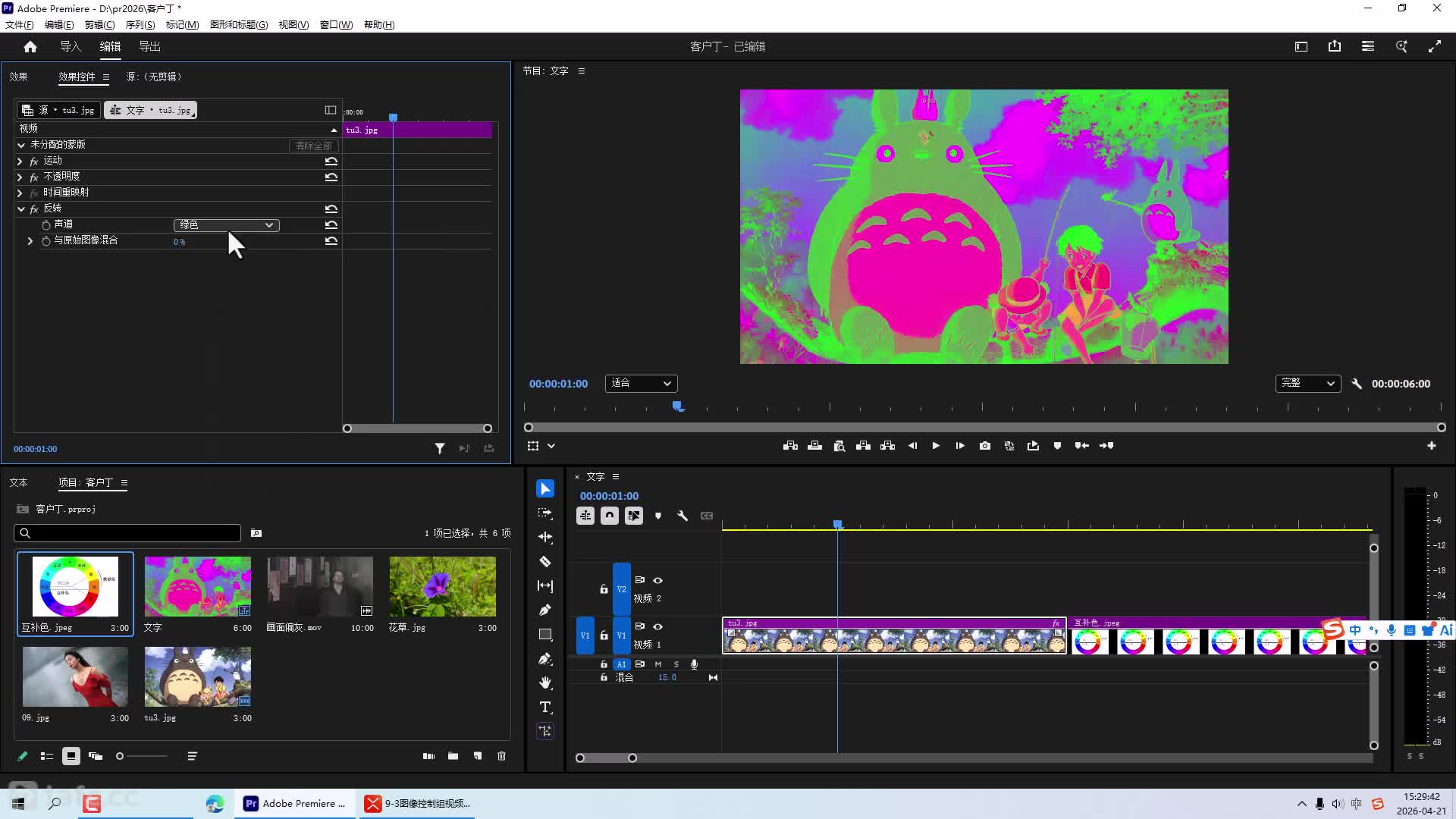Viewport: 1456px width, 819px height.
Task: Step back one frame
Action: pyautogui.click(x=912, y=446)
